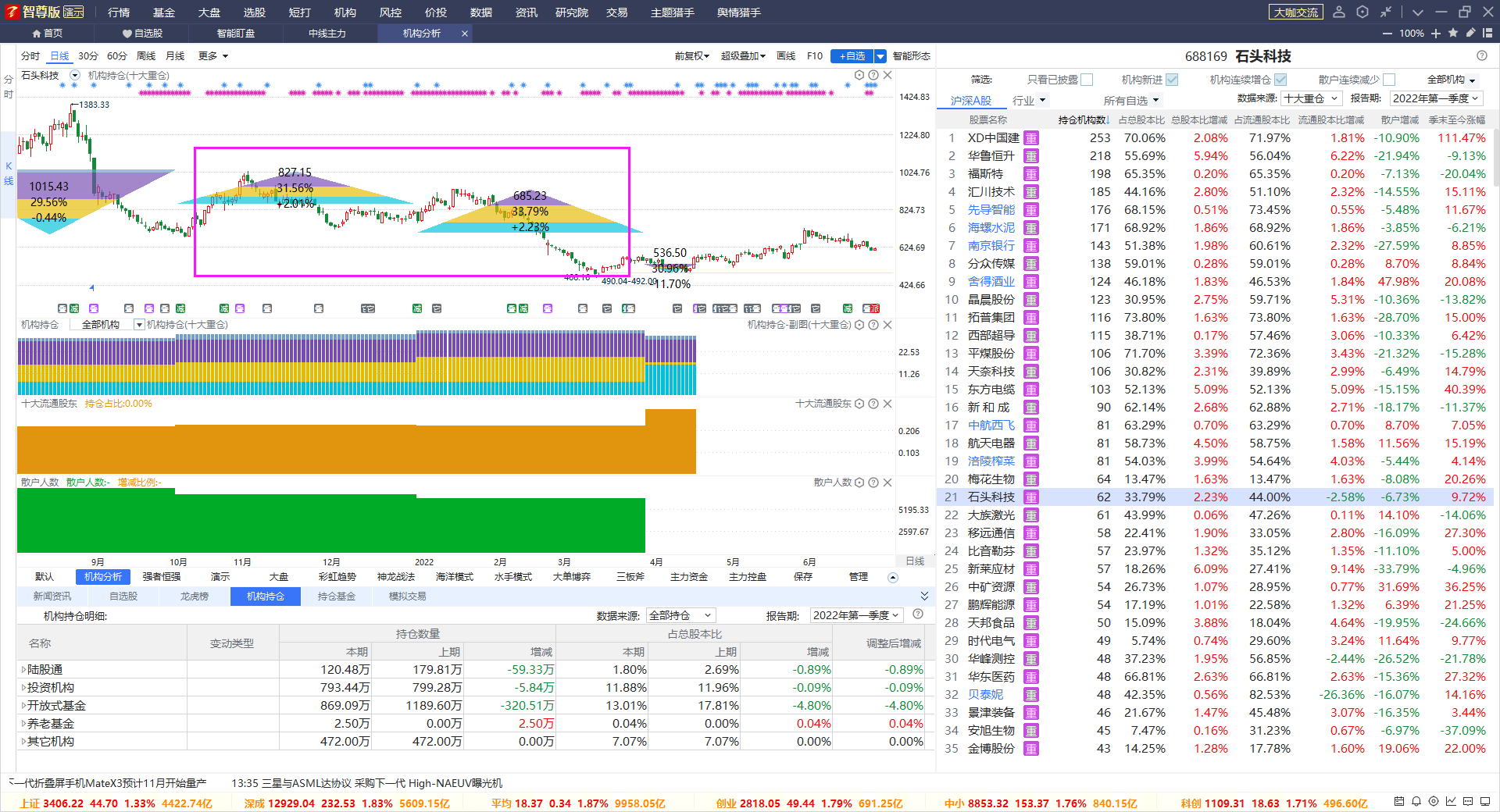Enable 散户连续减少 checkbox

pos(1389,80)
